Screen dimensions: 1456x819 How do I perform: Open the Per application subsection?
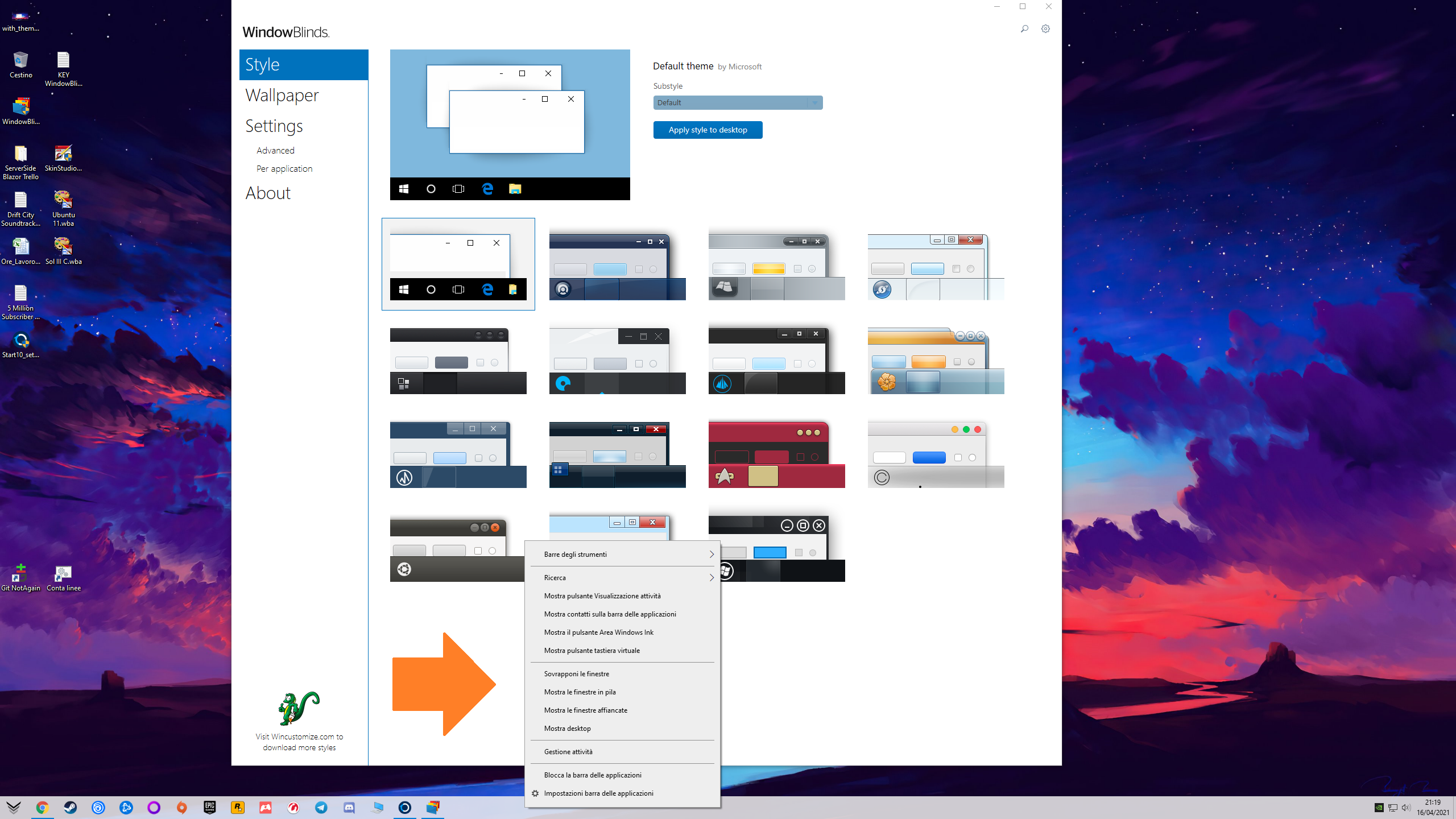coord(284,168)
